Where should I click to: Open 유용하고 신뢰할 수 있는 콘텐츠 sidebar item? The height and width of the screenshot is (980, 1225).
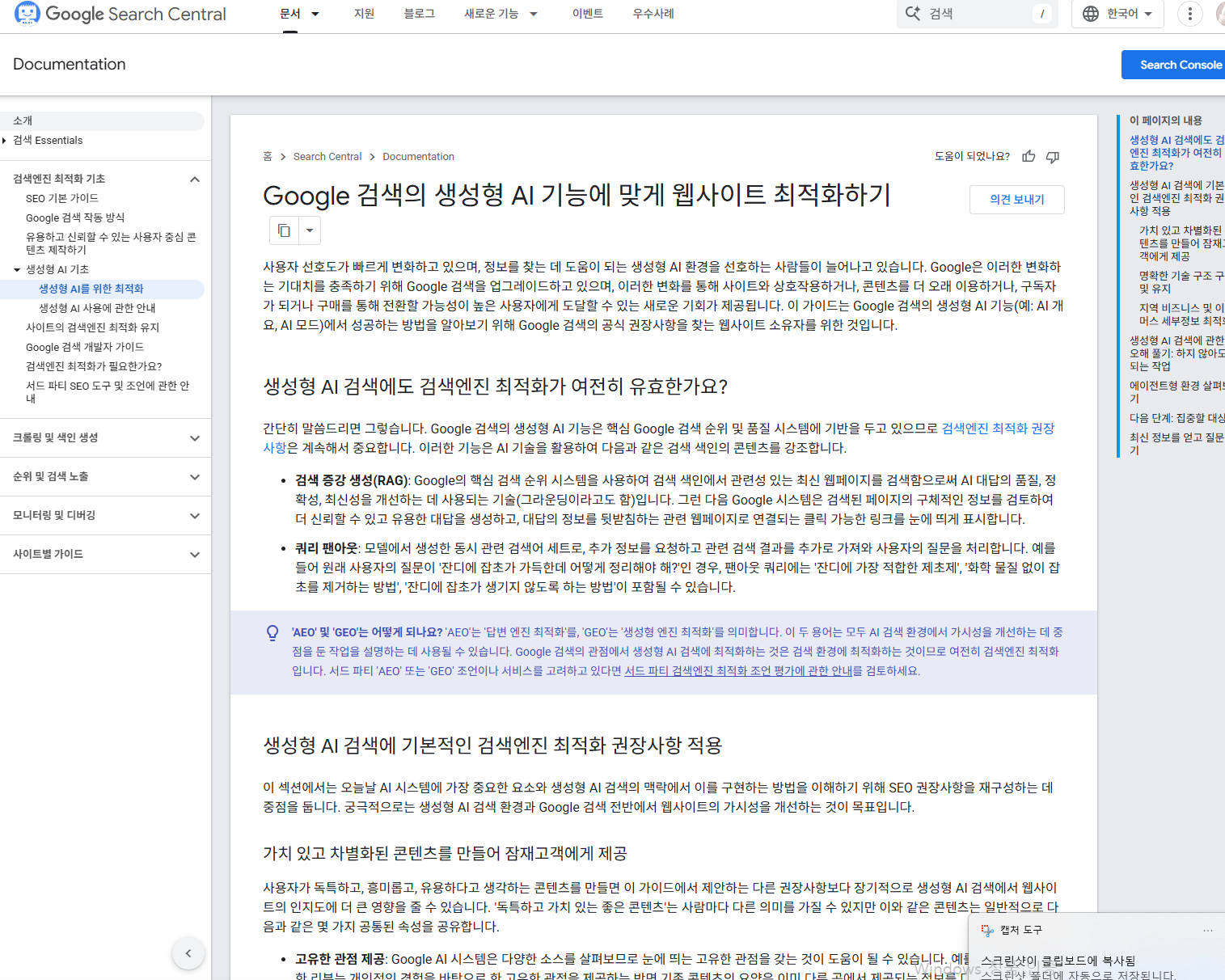pyautogui.click(x=111, y=243)
